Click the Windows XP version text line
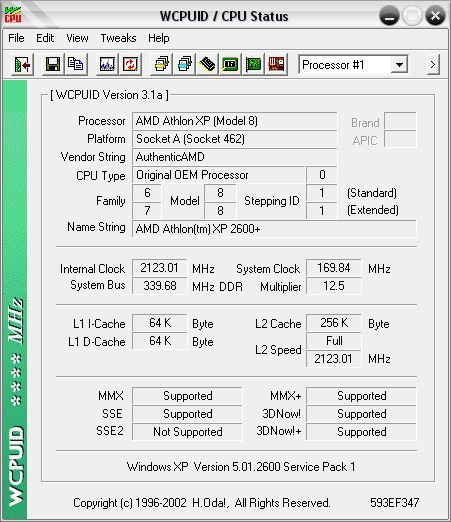Viewport: 451px width, 522px height. 241,467
